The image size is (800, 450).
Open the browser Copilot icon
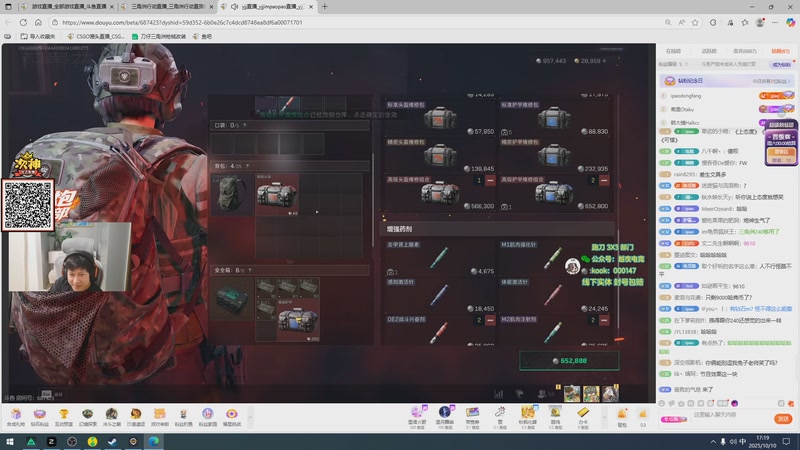790,22
